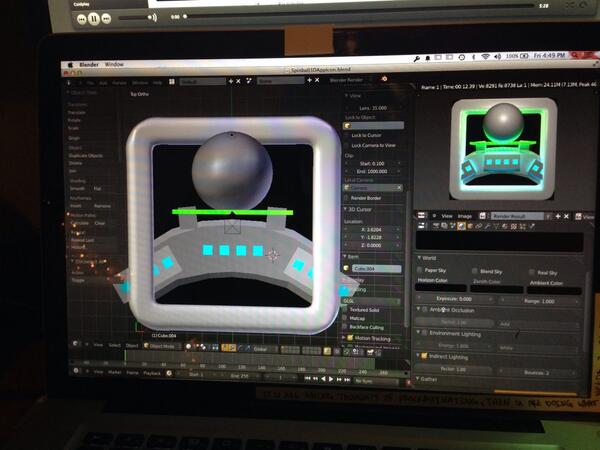Pause playback in the media player window
The width and height of the screenshot is (600, 450).
[x=94, y=18]
